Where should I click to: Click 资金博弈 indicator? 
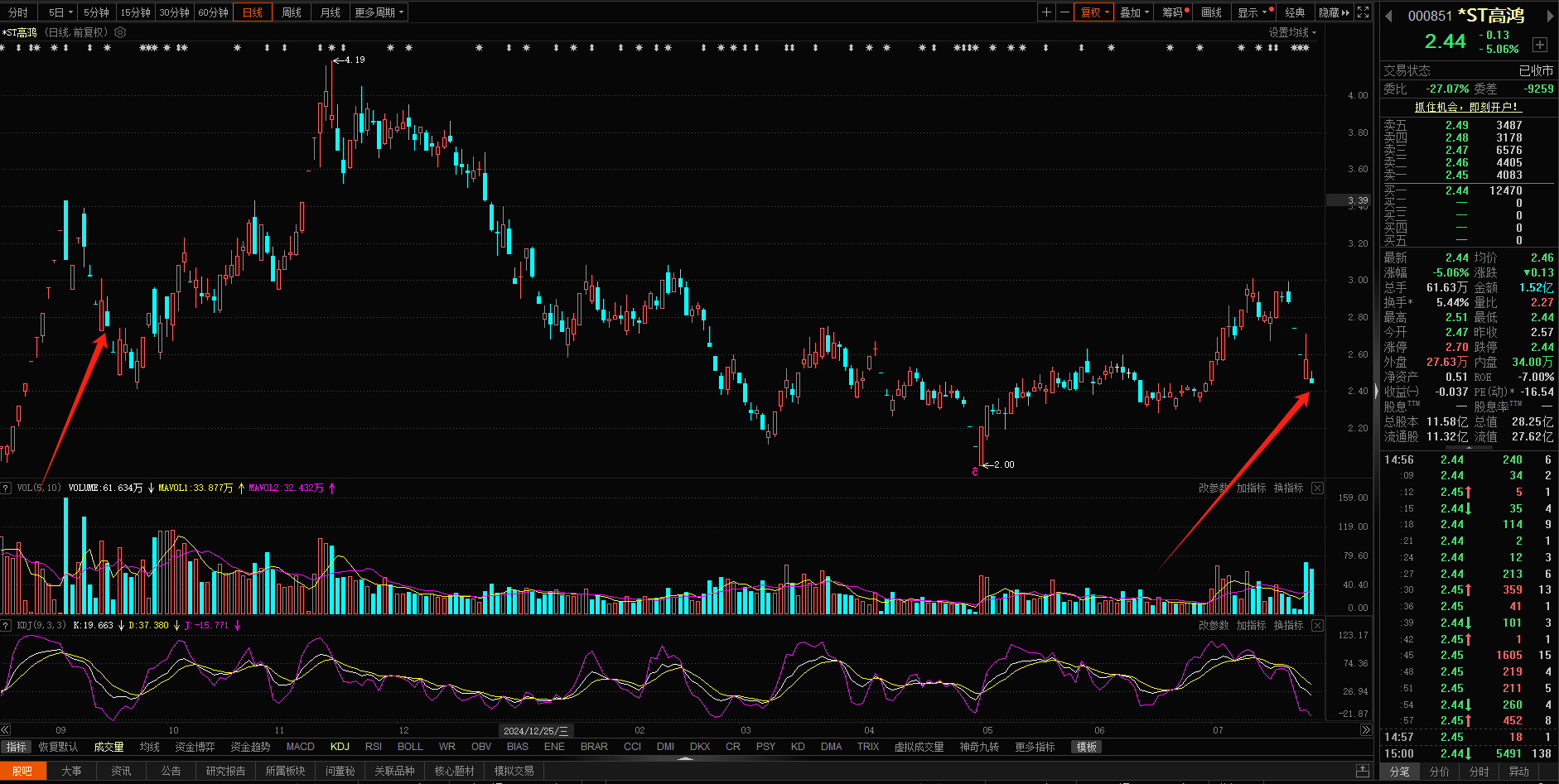[195, 747]
